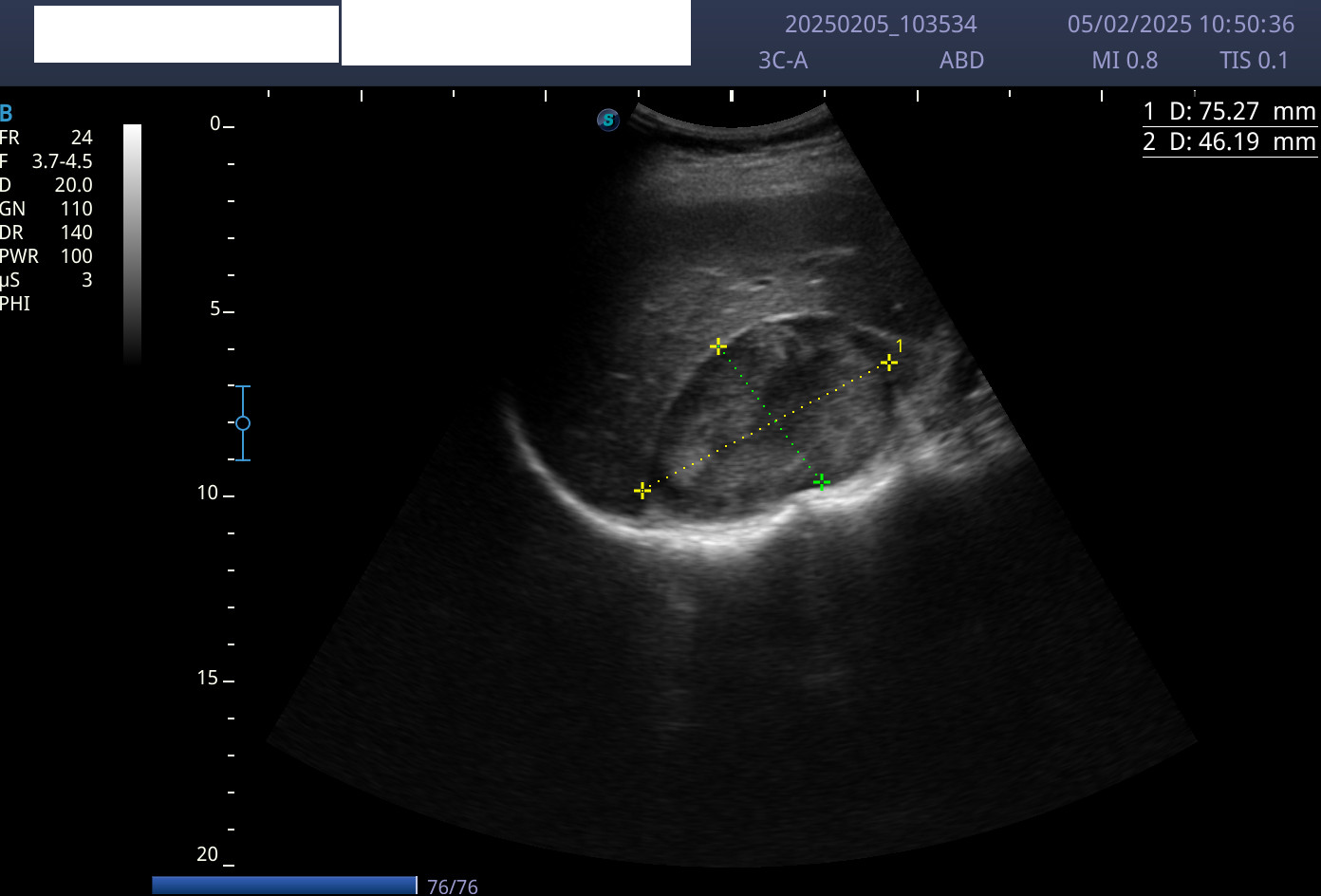Open the ABD exam preset label

(961, 61)
